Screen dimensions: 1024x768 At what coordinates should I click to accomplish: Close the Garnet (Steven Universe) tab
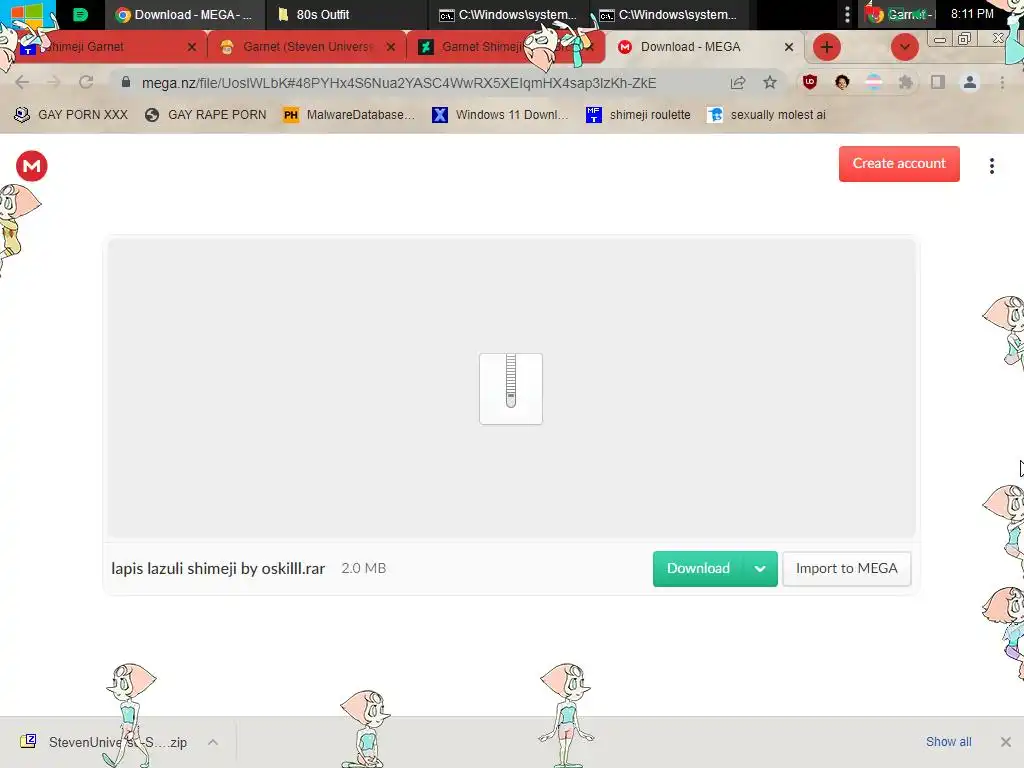[x=391, y=47]
